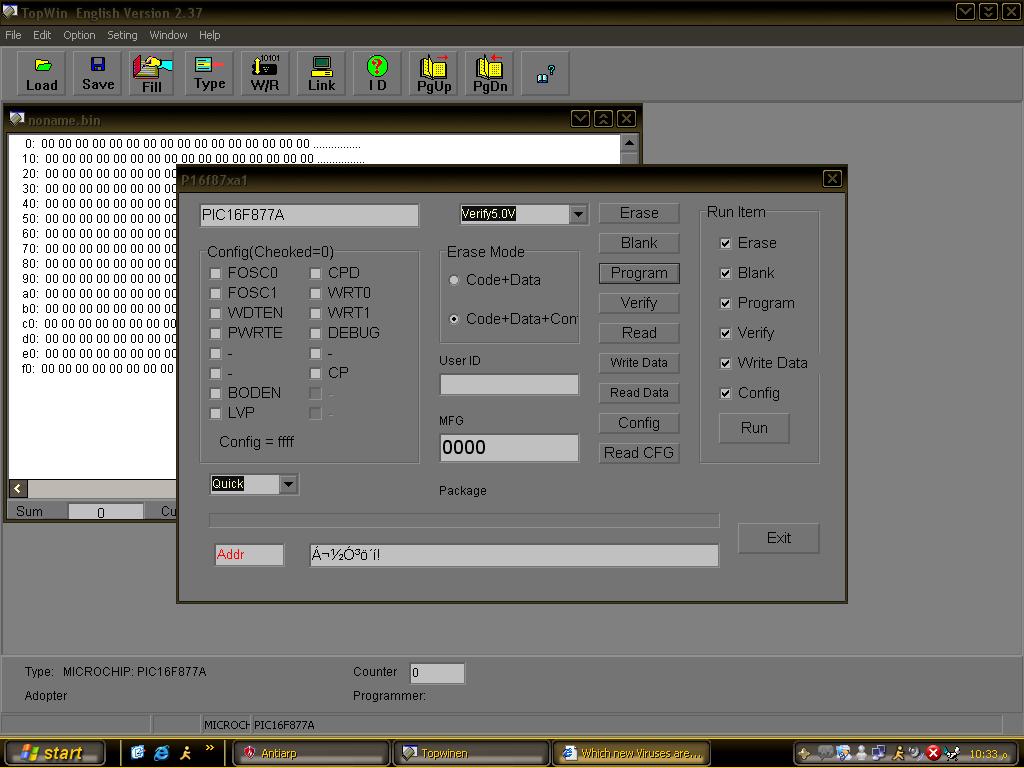Click the Save toolbar icon
This screenshot has width=1024, height=768.
(98, 74)
